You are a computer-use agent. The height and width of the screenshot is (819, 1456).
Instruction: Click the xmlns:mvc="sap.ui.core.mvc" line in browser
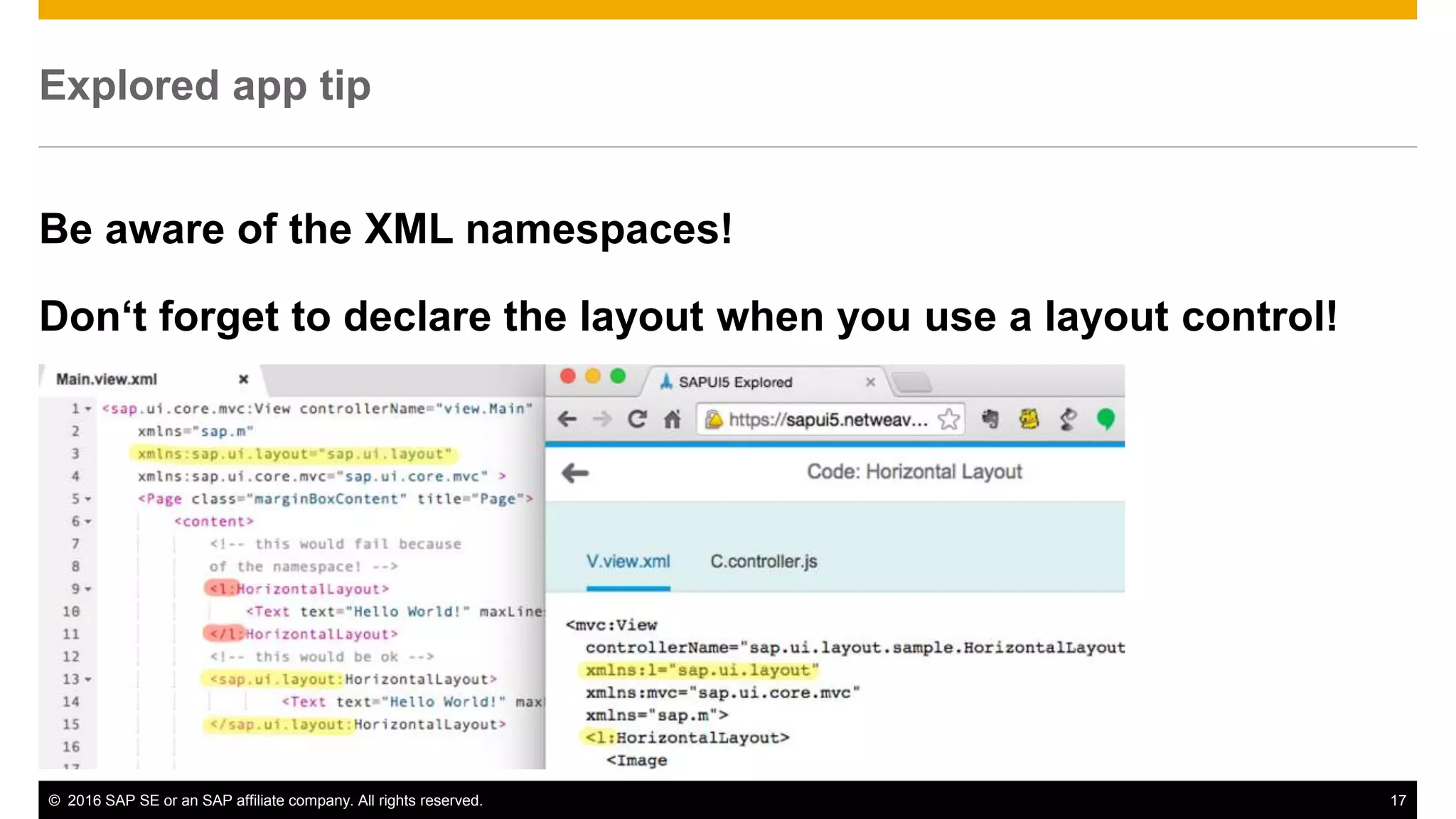[x=723, y=693]
